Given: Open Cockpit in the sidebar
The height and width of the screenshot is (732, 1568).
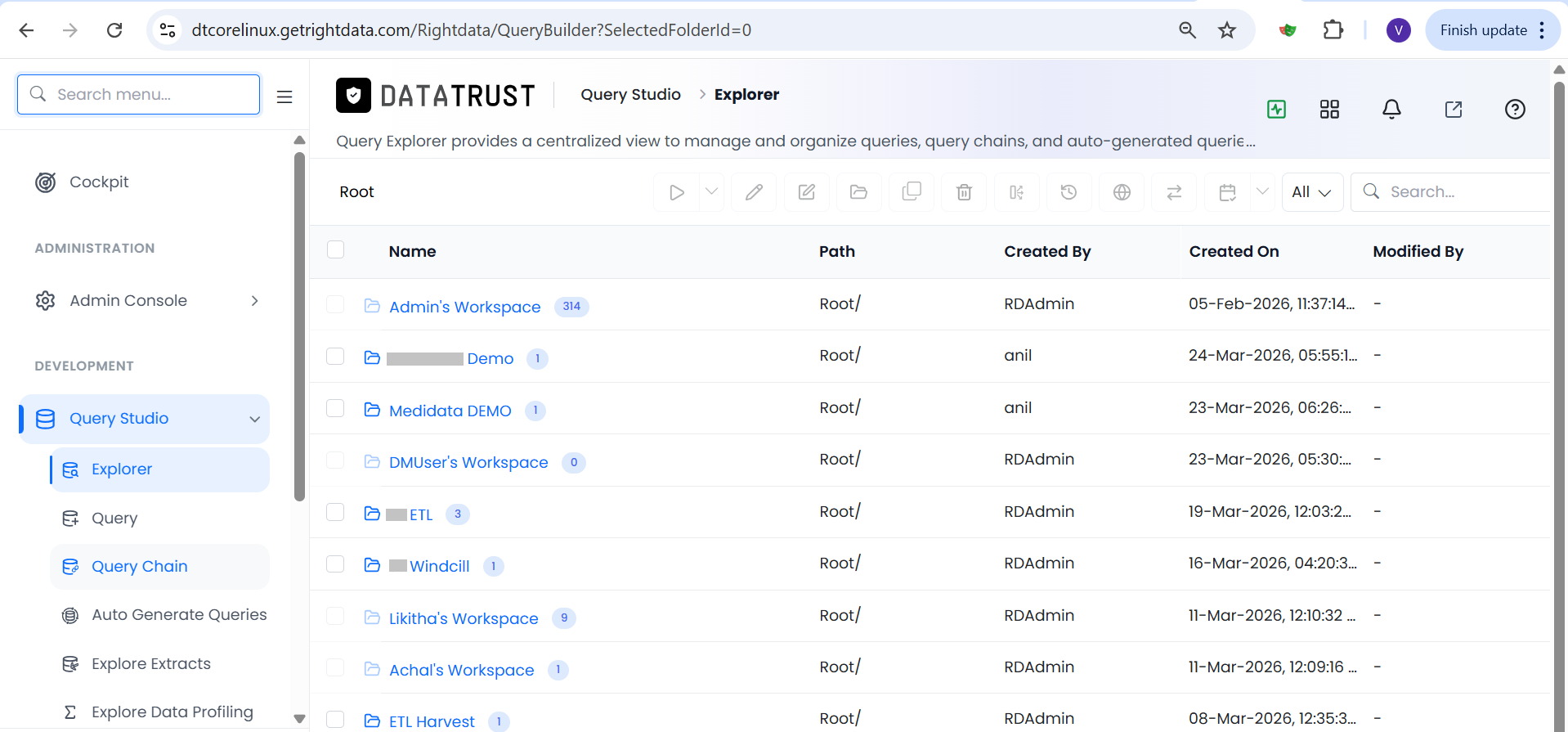Looking at the screenshot, I should click(x=99, y=182).
